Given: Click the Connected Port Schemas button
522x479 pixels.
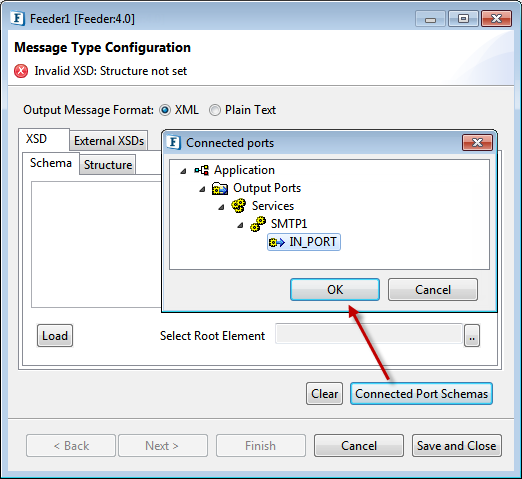Looking at the screenshot, I should point(421,394).
